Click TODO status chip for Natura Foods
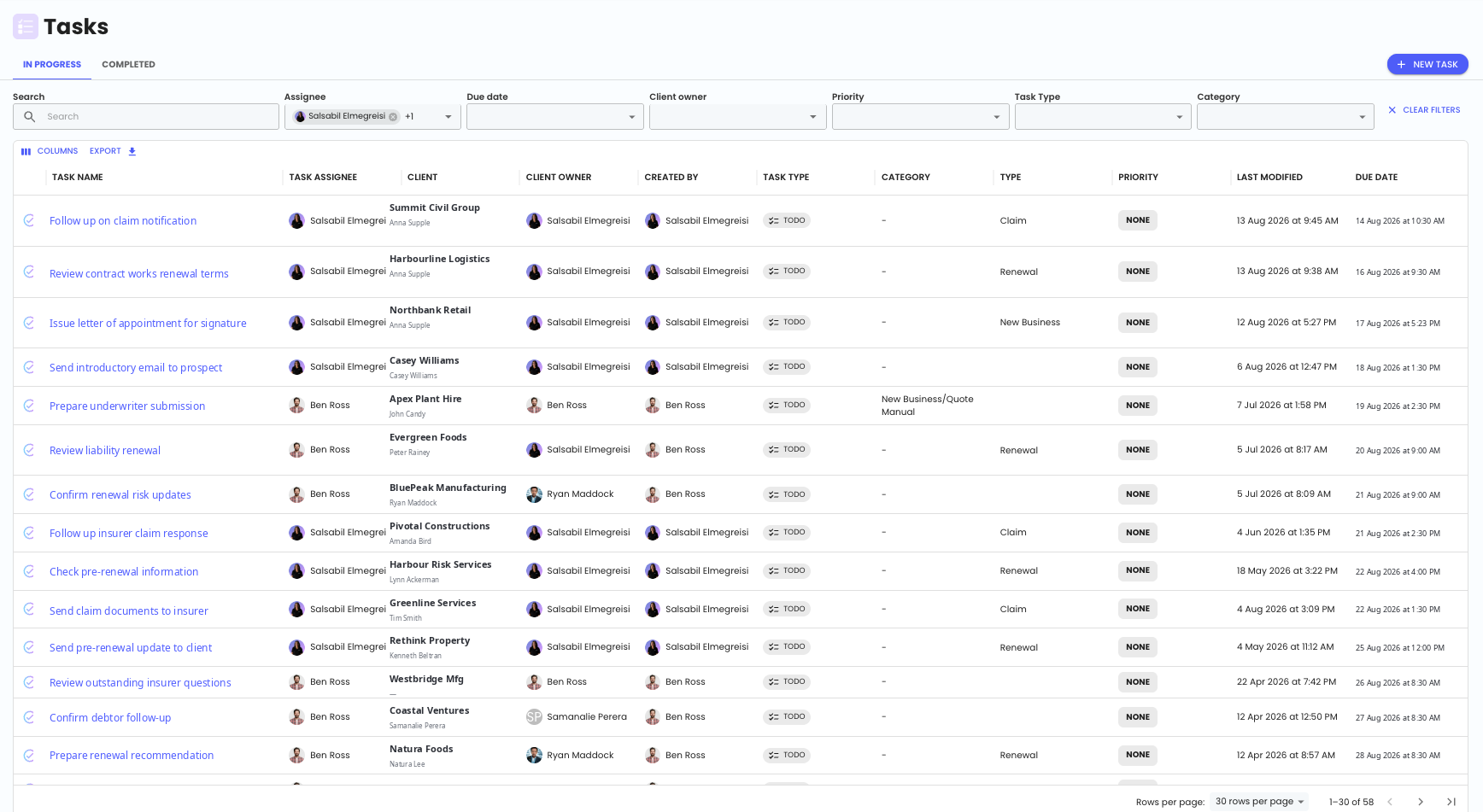The image size is (1483, 812). click(787, 756)
